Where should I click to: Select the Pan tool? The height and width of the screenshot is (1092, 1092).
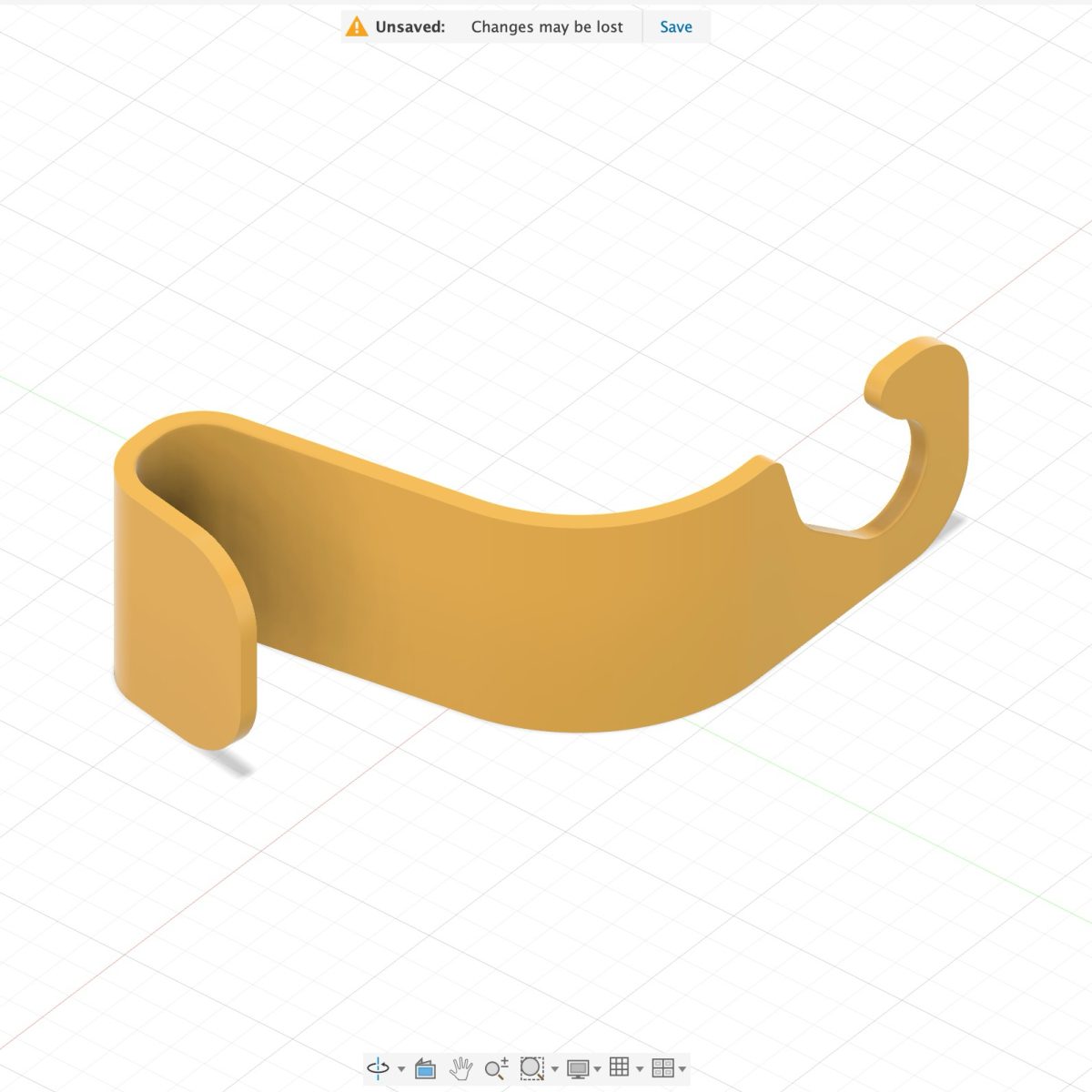click(462, 1067)
